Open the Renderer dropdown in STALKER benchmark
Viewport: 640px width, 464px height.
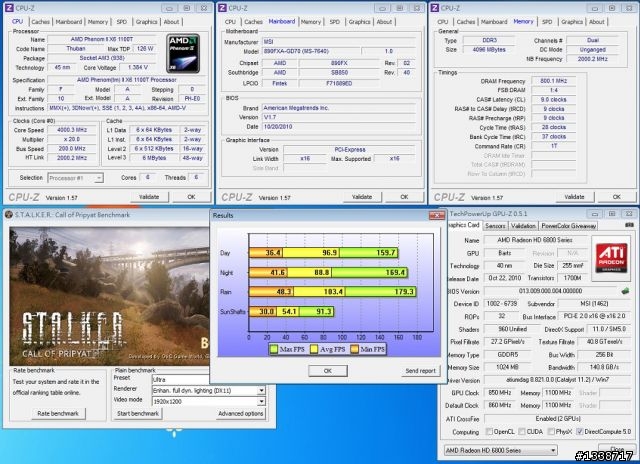261,391
